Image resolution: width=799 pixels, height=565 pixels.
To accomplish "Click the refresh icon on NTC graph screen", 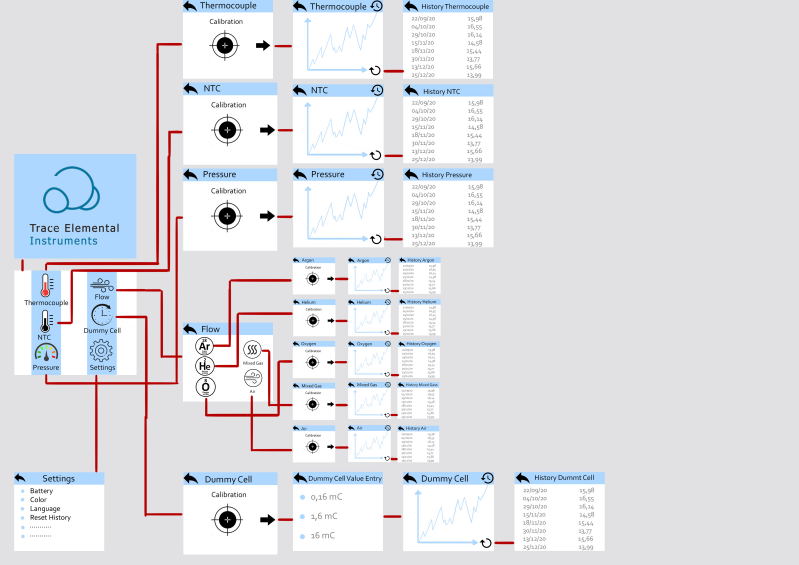I will tap(376, 155).
